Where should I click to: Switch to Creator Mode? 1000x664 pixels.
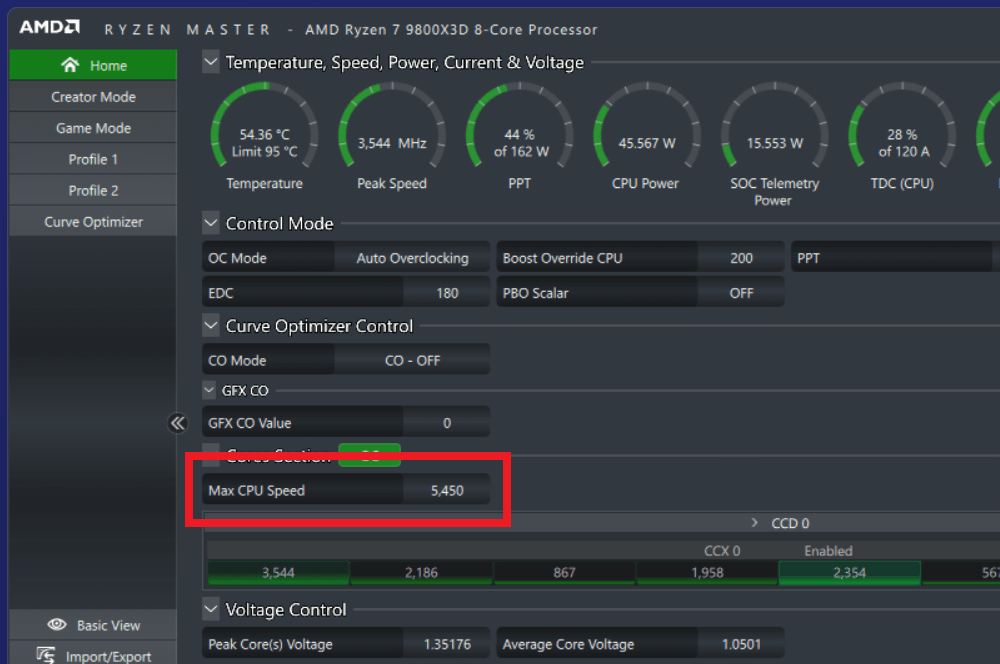click(x=93, y=97)
